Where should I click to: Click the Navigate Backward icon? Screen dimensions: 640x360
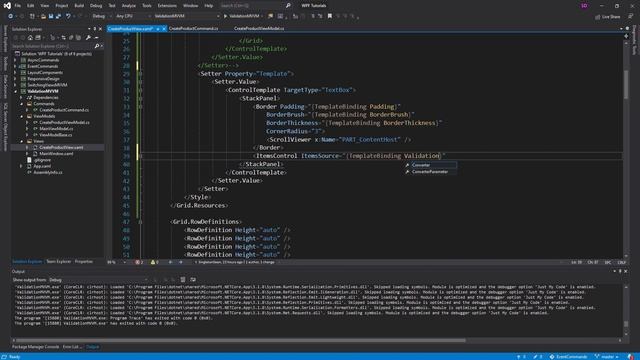(x=10, y=16)
